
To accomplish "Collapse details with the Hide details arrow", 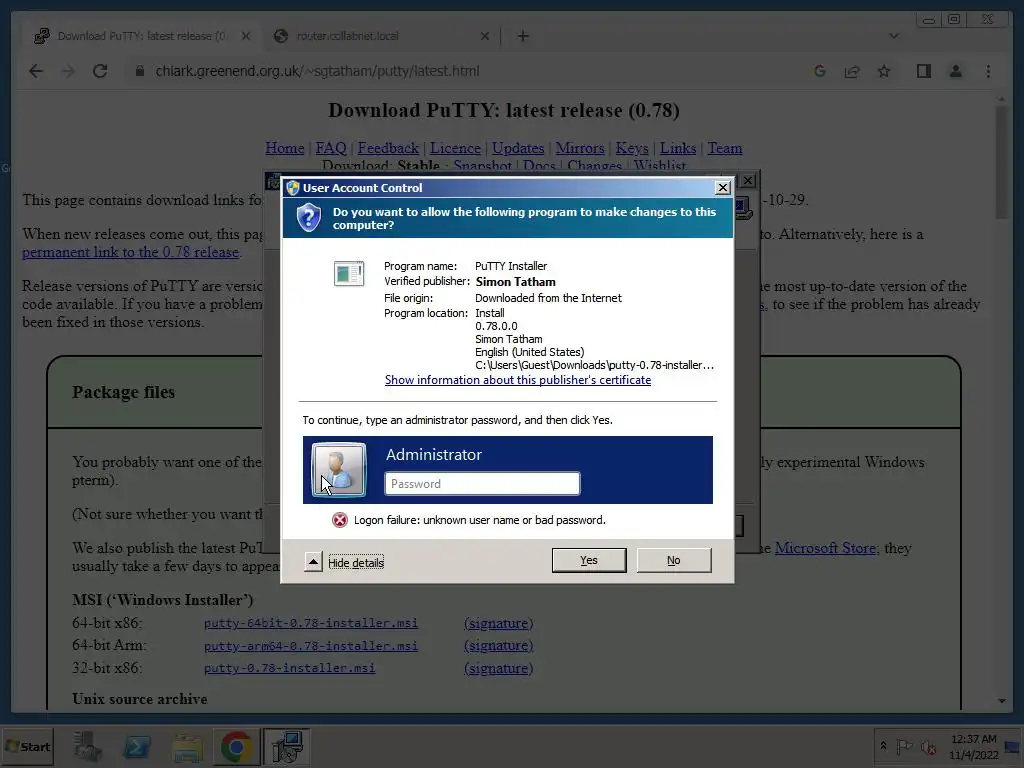I will pos(313,562).
